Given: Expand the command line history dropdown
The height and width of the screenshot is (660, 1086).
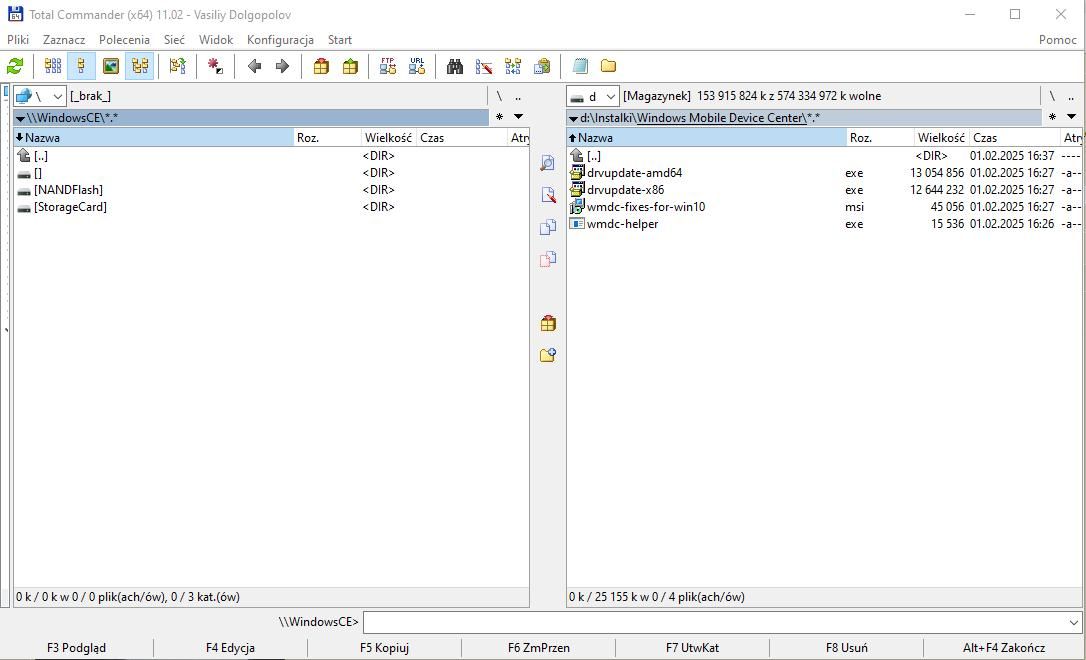Looking at the screenshot, I should coord(1074,622).
